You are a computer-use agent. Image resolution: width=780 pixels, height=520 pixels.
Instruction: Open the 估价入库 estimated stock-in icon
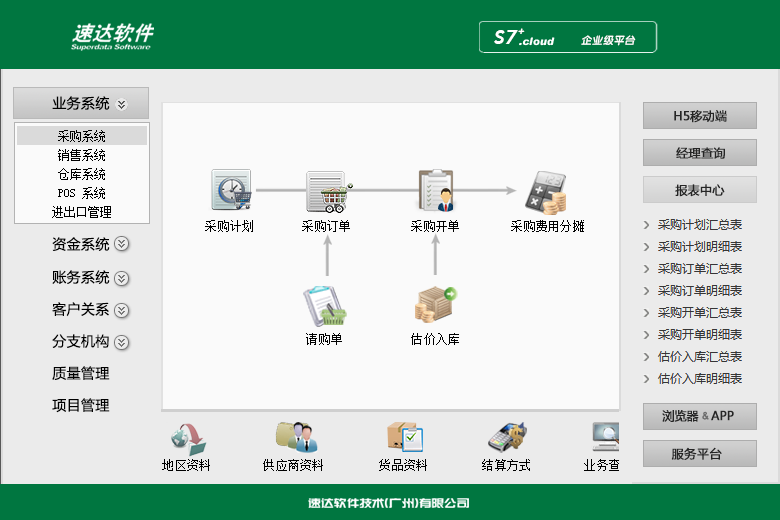tap(436, 305)
